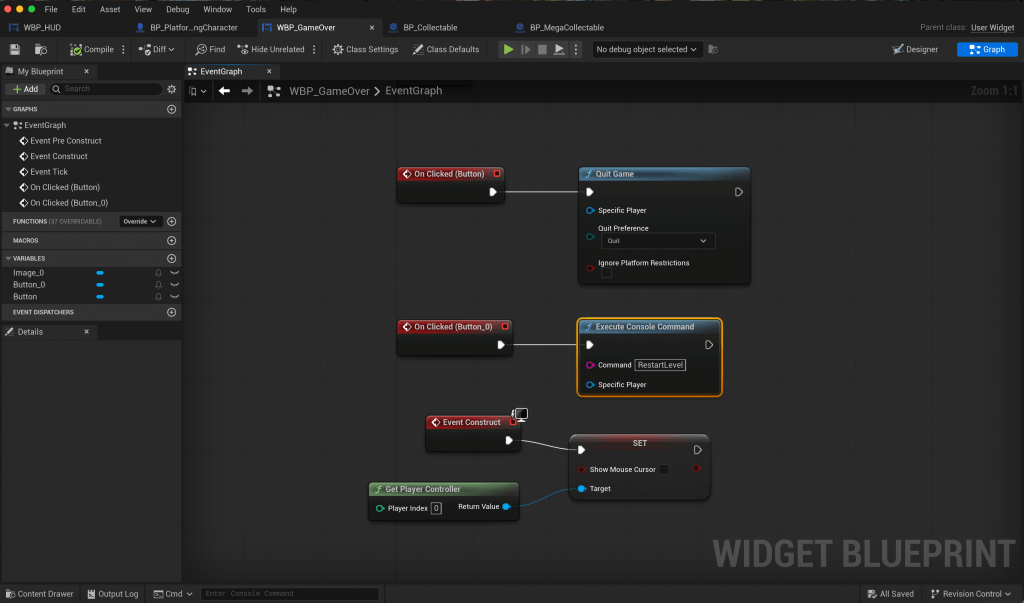The width and height of the screenshot is (1024, 603).
Task: Add a new graph with plus icon
Action: pyautogui.click(x=171, y=109)
